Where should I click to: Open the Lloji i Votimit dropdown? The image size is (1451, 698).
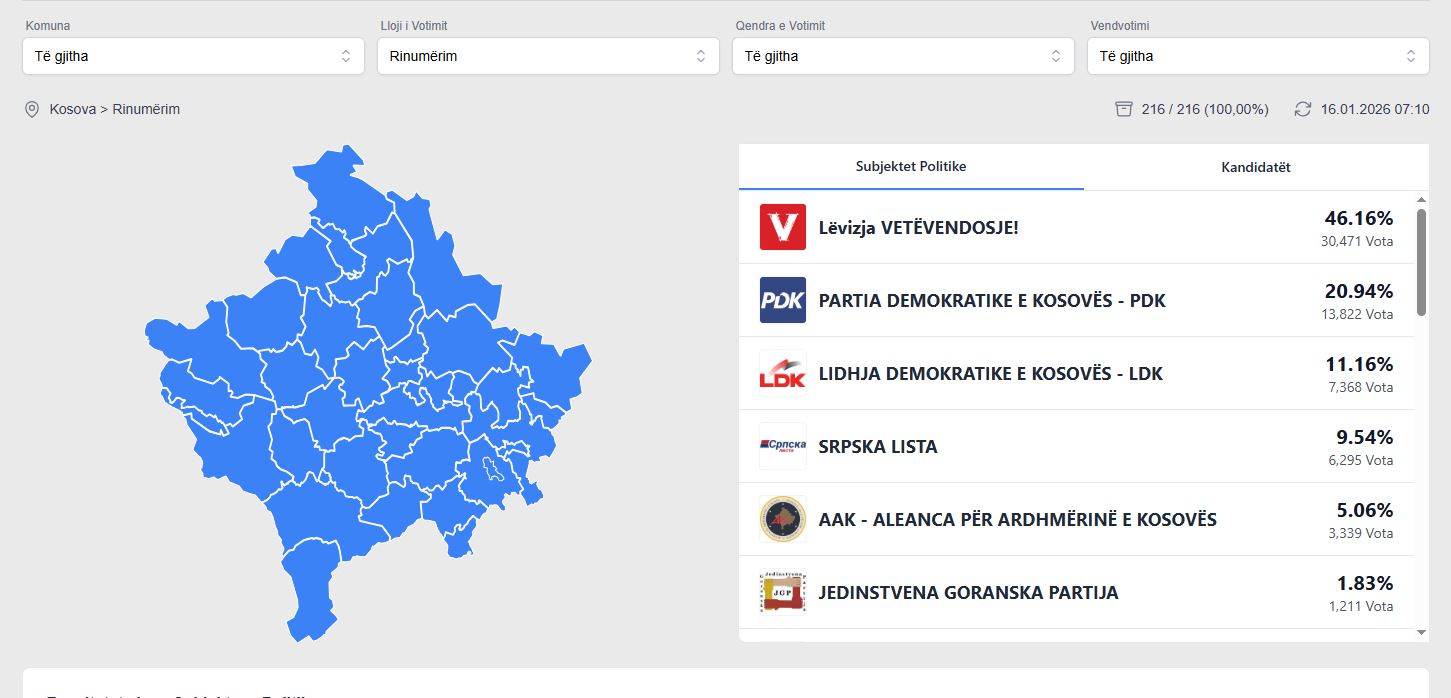tap(548, 56)
